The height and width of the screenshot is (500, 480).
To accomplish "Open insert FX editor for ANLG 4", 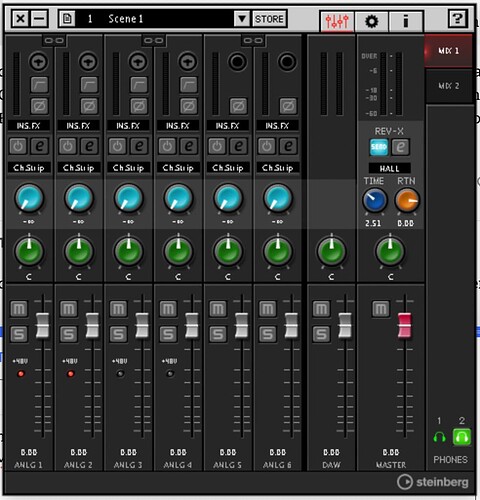I will point(188,146).
